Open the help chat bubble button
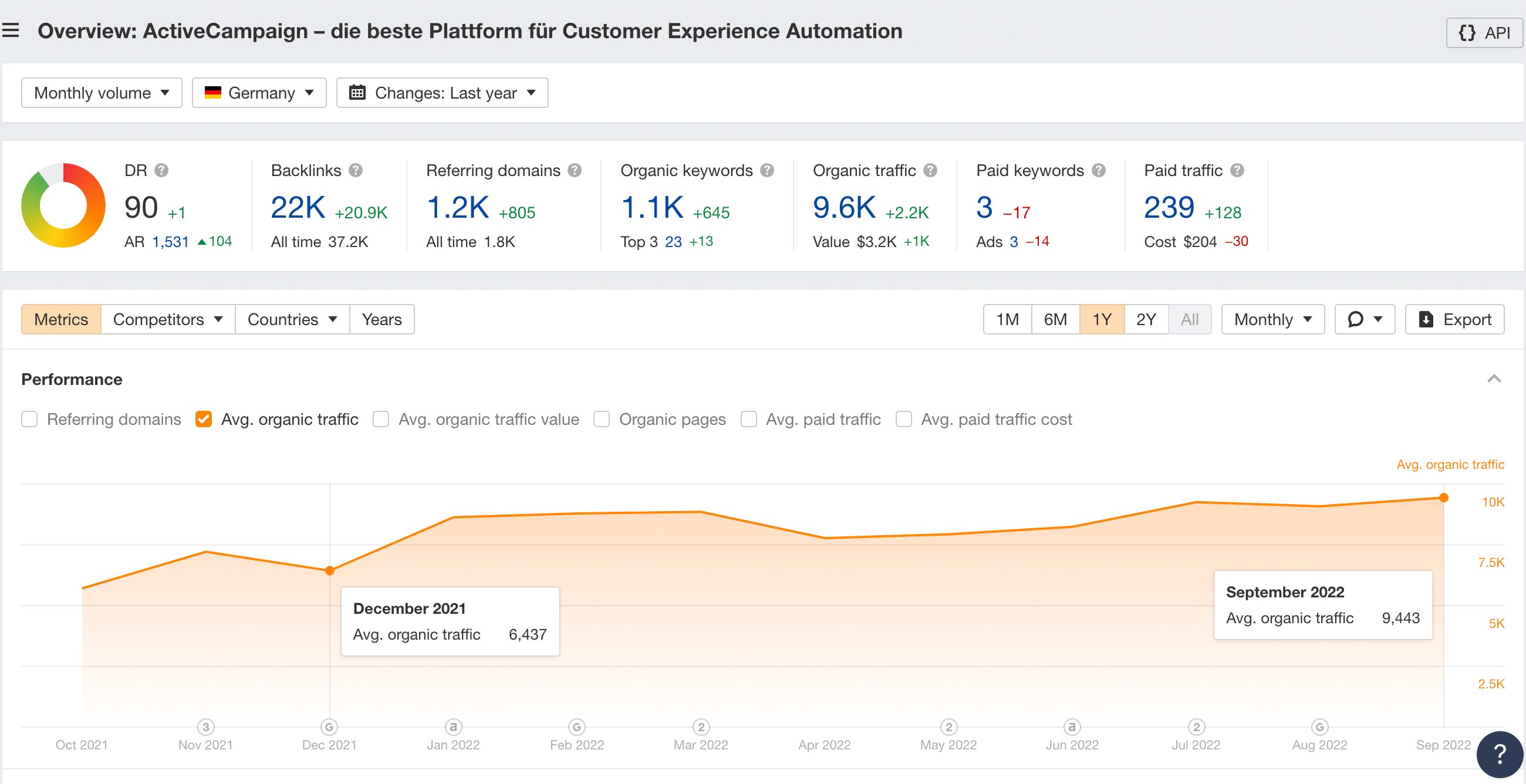This screenshot has height=784, width=1526. [x=1499, y=754]
